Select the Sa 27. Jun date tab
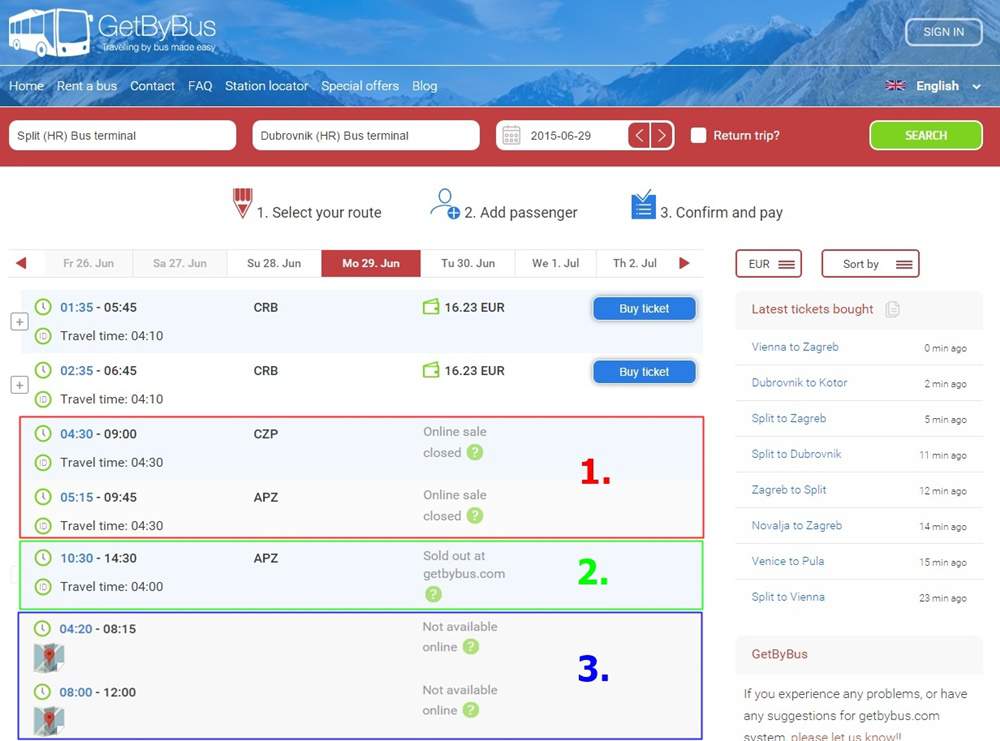 click(x=180, y=263)
